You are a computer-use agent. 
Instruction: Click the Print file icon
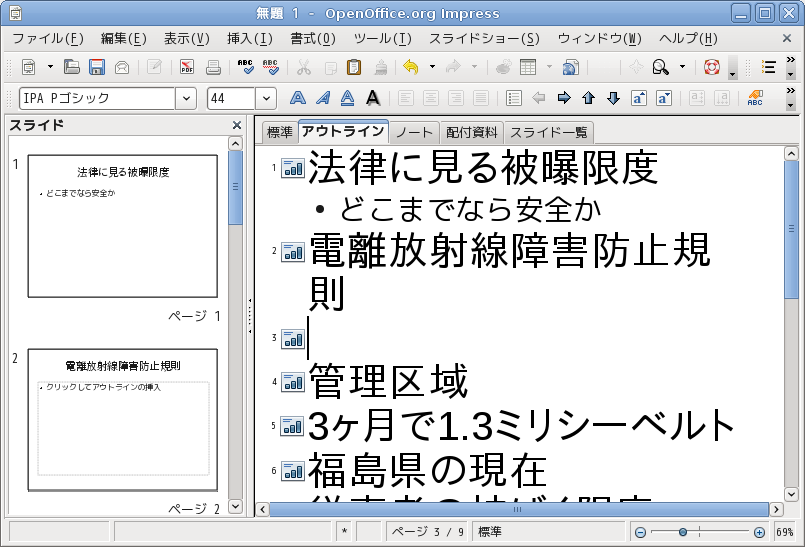[x=212, y=68]
